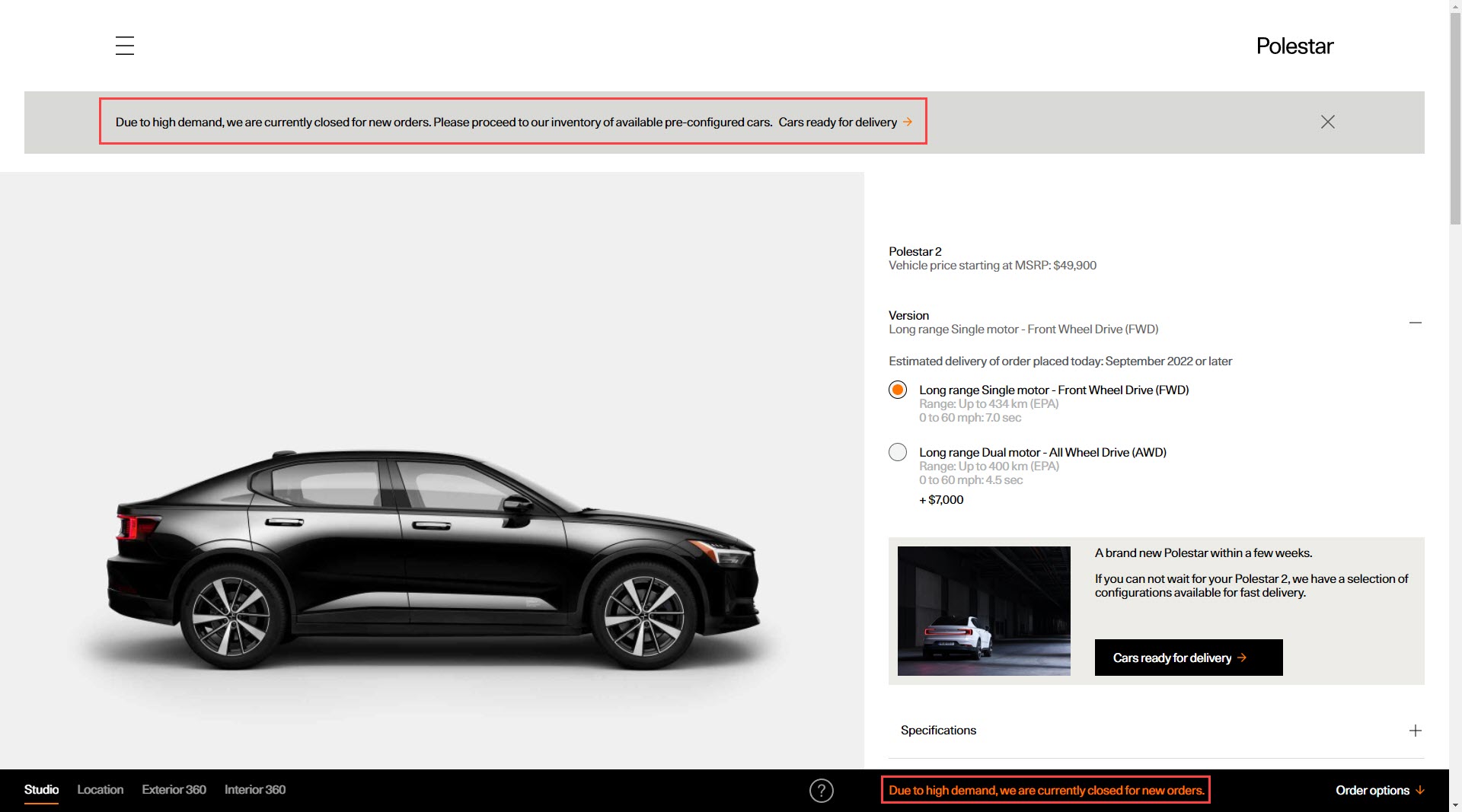This screenshot has height=812, width=1462.
Task: Dismiss the high demand notification banner
Action: pos(1327,122)
